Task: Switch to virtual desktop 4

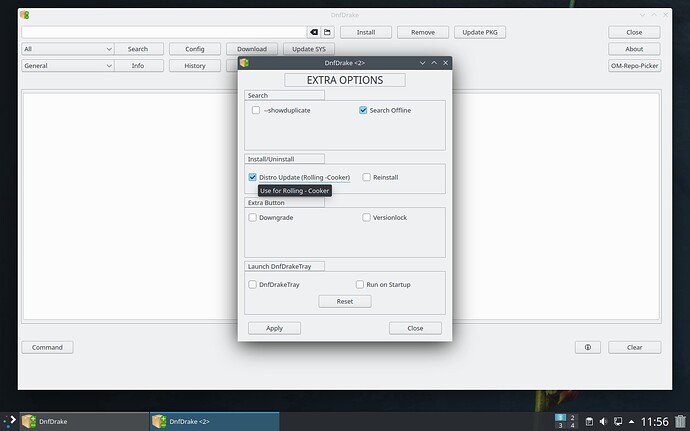Action: (572, 425)
